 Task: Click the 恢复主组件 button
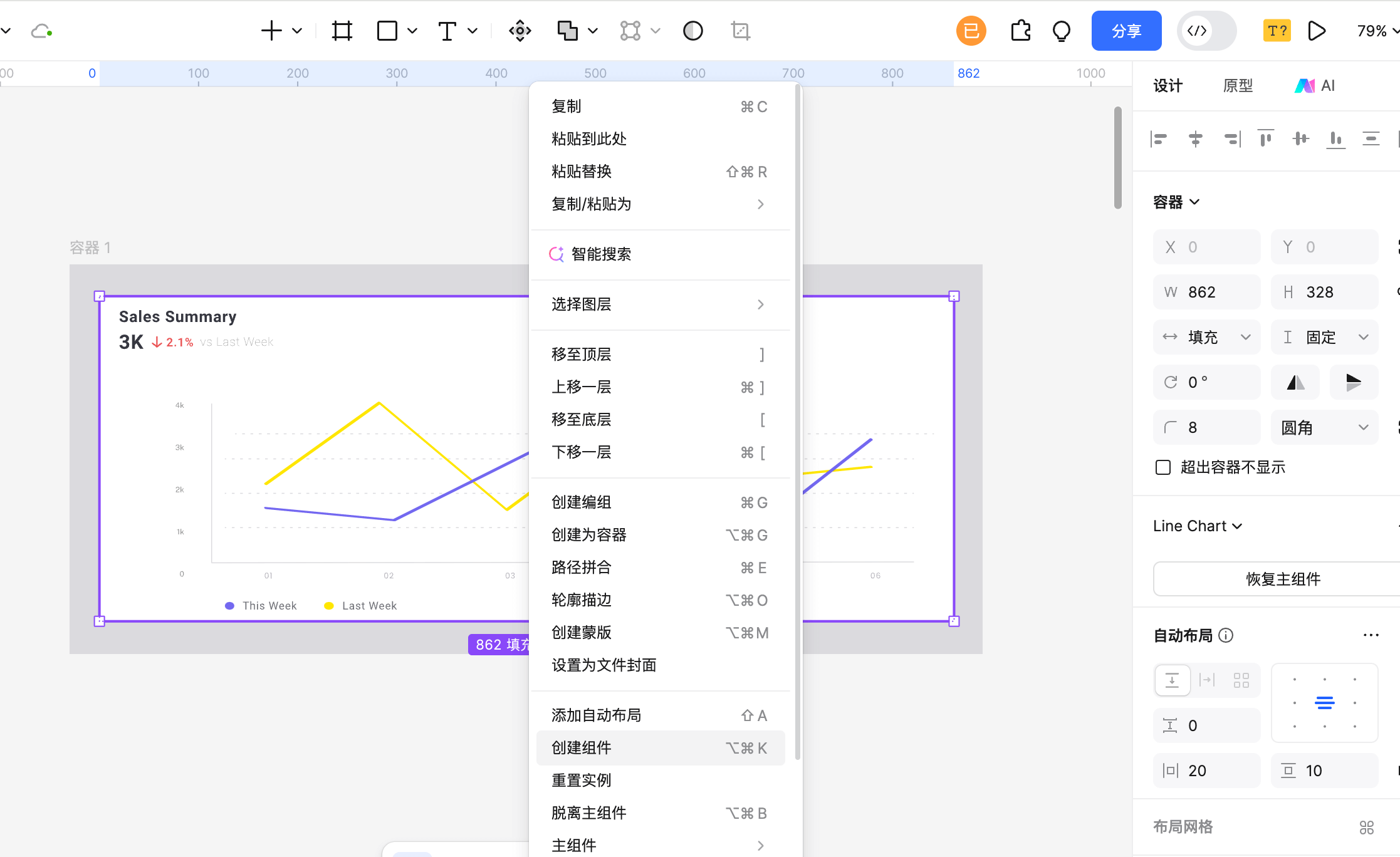pyautogui.click(x=1282, y=579)
